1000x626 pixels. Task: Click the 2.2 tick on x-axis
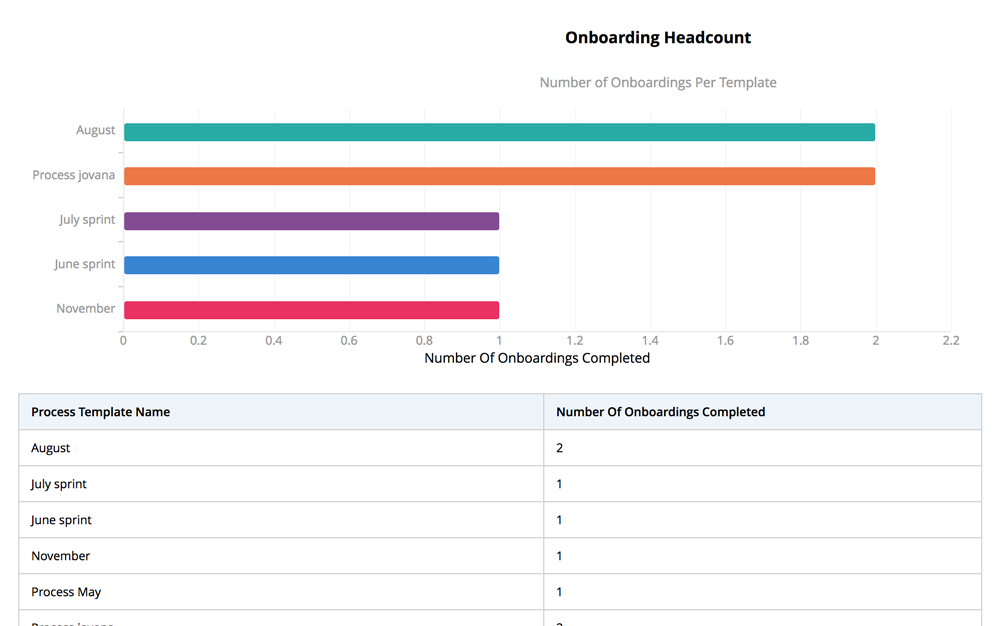[x=950, y=341]
